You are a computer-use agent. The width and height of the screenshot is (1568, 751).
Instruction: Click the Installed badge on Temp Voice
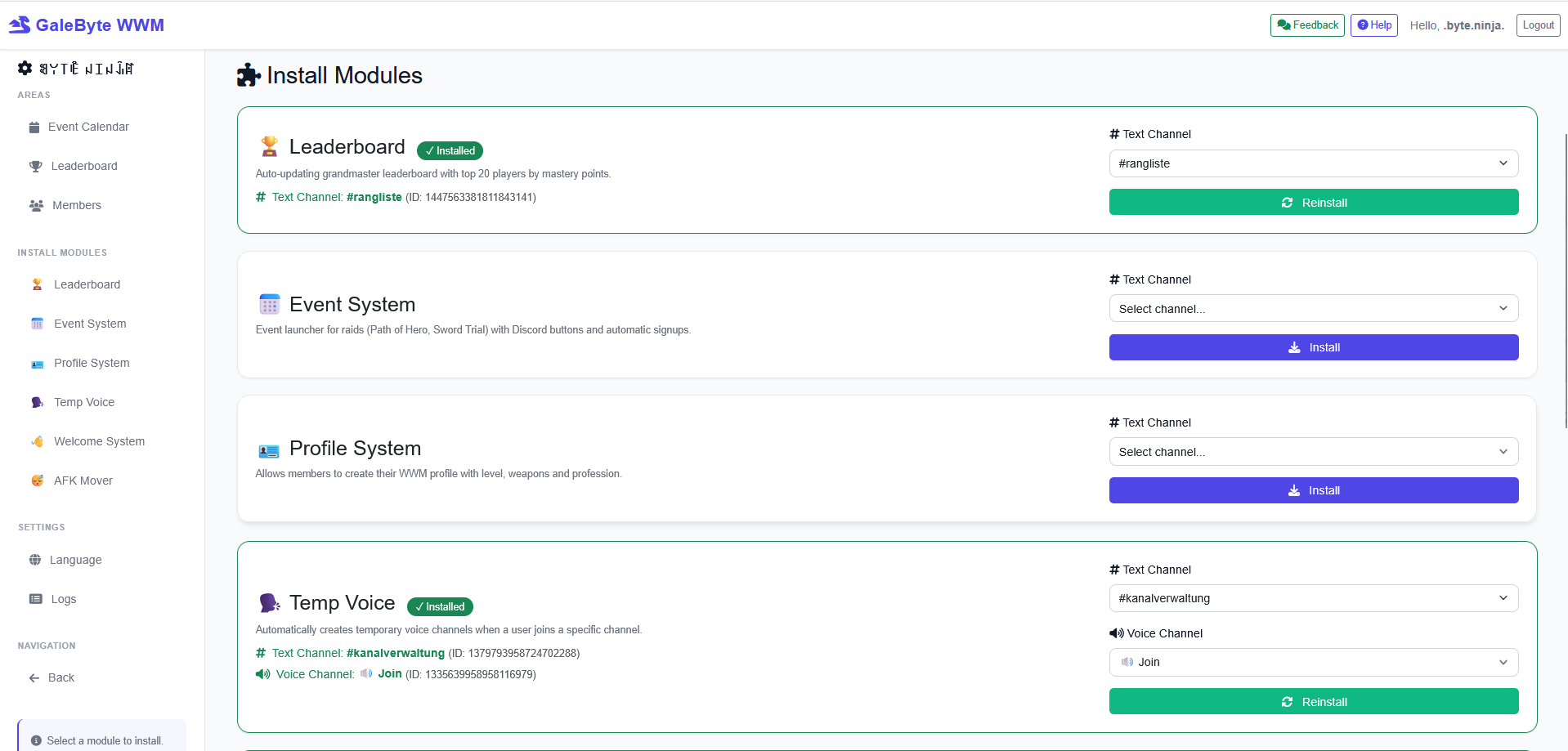click(x=440, y=606)
